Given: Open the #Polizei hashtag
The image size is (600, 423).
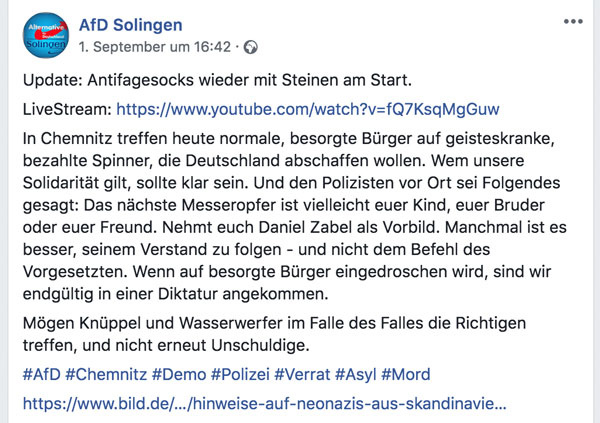Looking at the screenshot, I should point(241,375).
